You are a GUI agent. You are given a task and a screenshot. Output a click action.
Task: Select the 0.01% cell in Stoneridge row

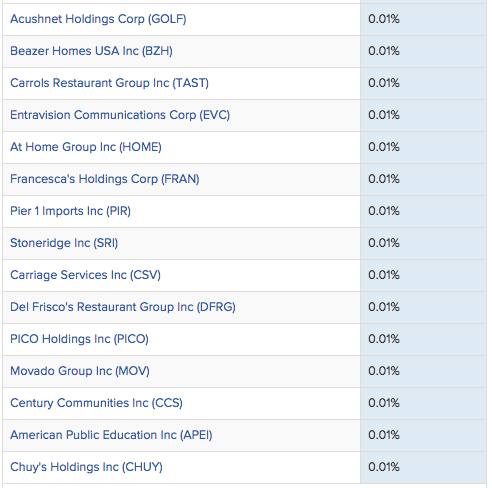[x=423, y=243]
